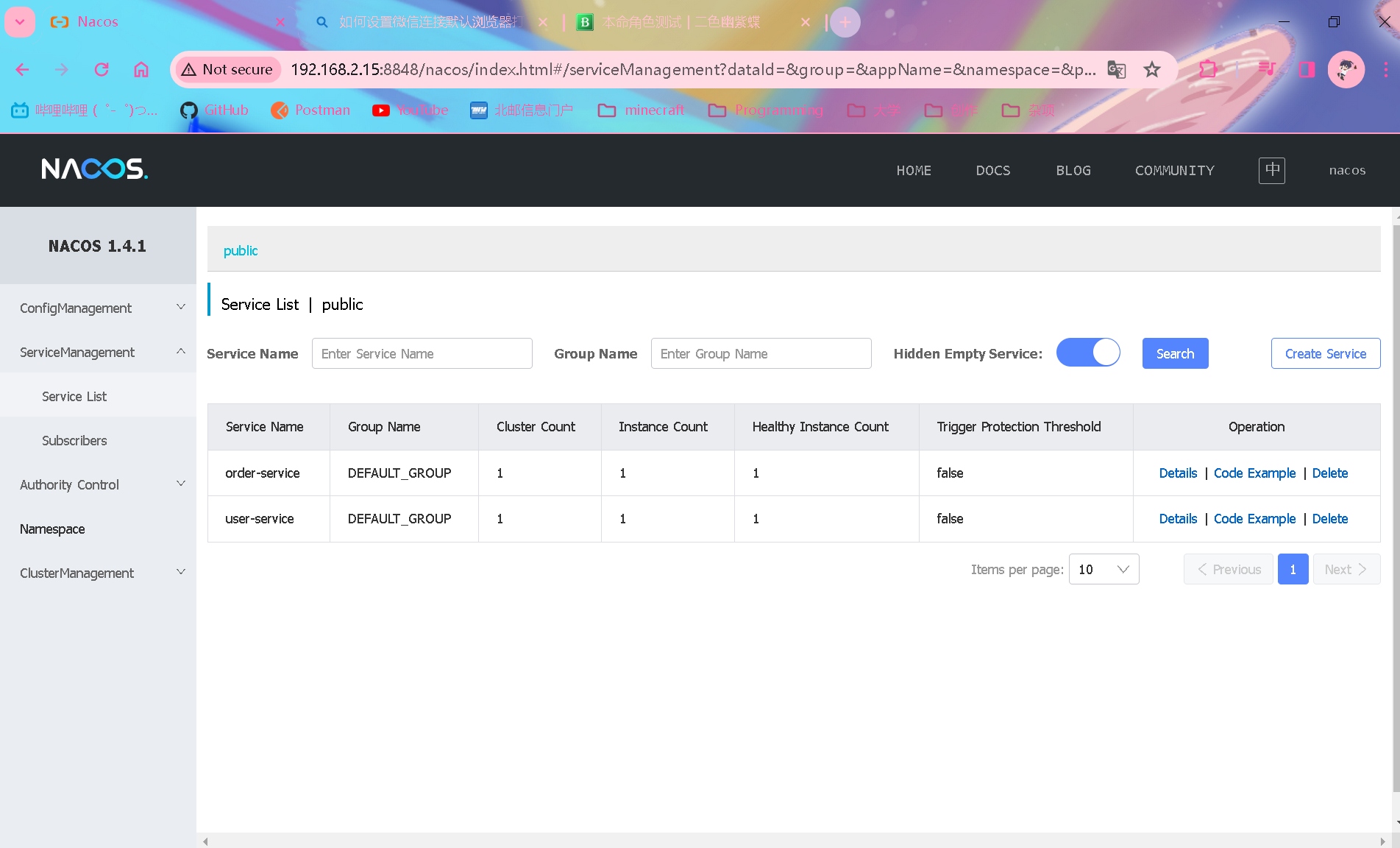Translate this page from the address bar
Screen dimensions: 1400x848
[x=1117, y=70]
